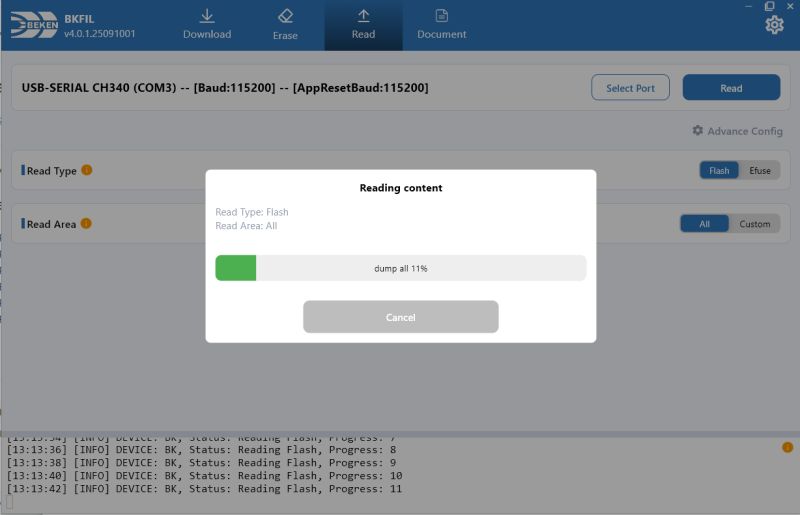Click the BKFIL application name
This screenshot has width=800, height=515.
click(79, 19)
